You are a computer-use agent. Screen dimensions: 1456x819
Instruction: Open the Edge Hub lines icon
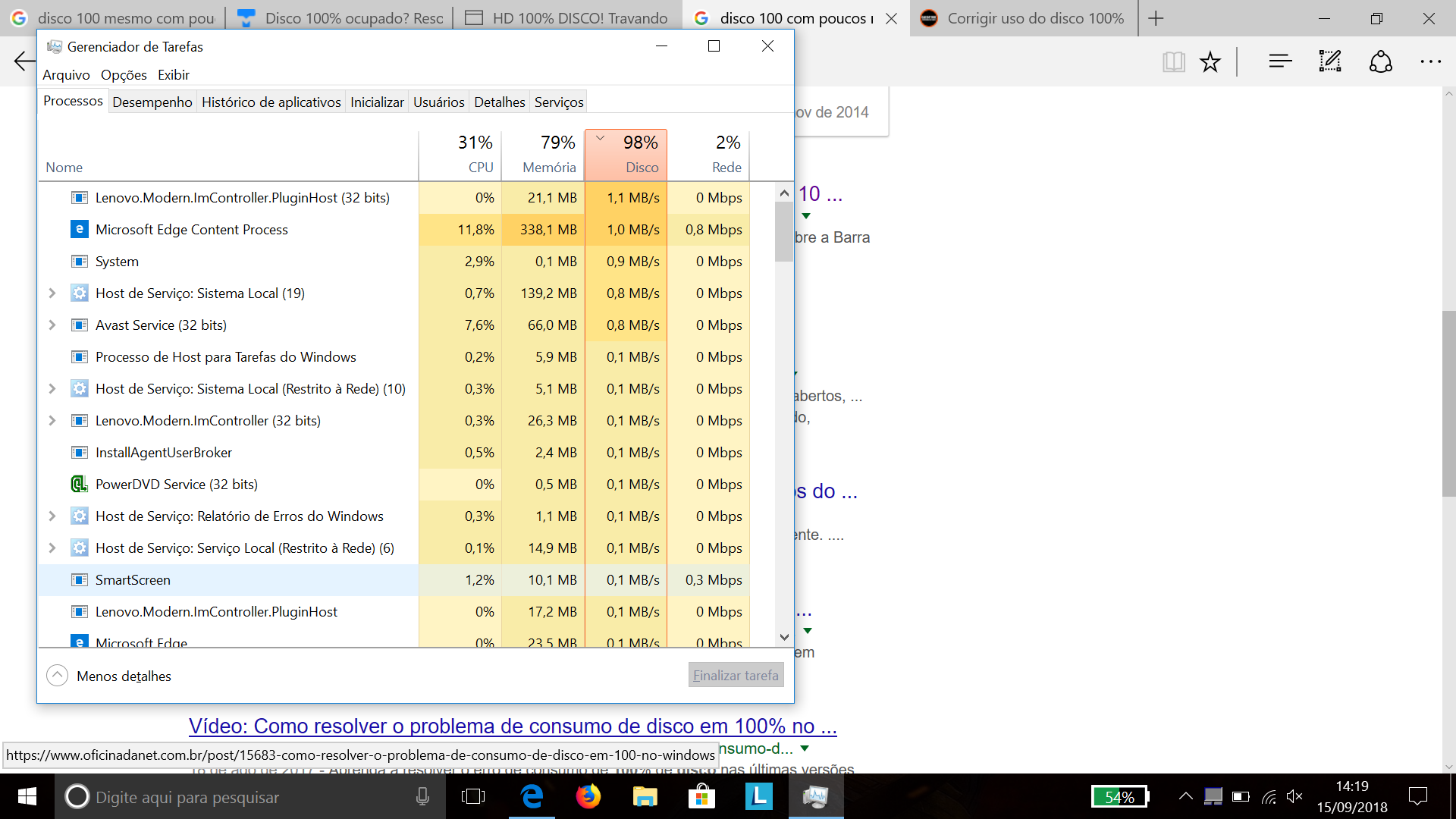(1280, 61)
